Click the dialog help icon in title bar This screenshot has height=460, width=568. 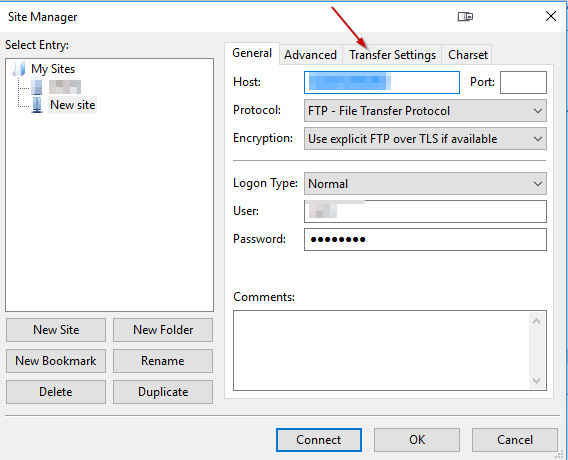click(x=465, y=17)
